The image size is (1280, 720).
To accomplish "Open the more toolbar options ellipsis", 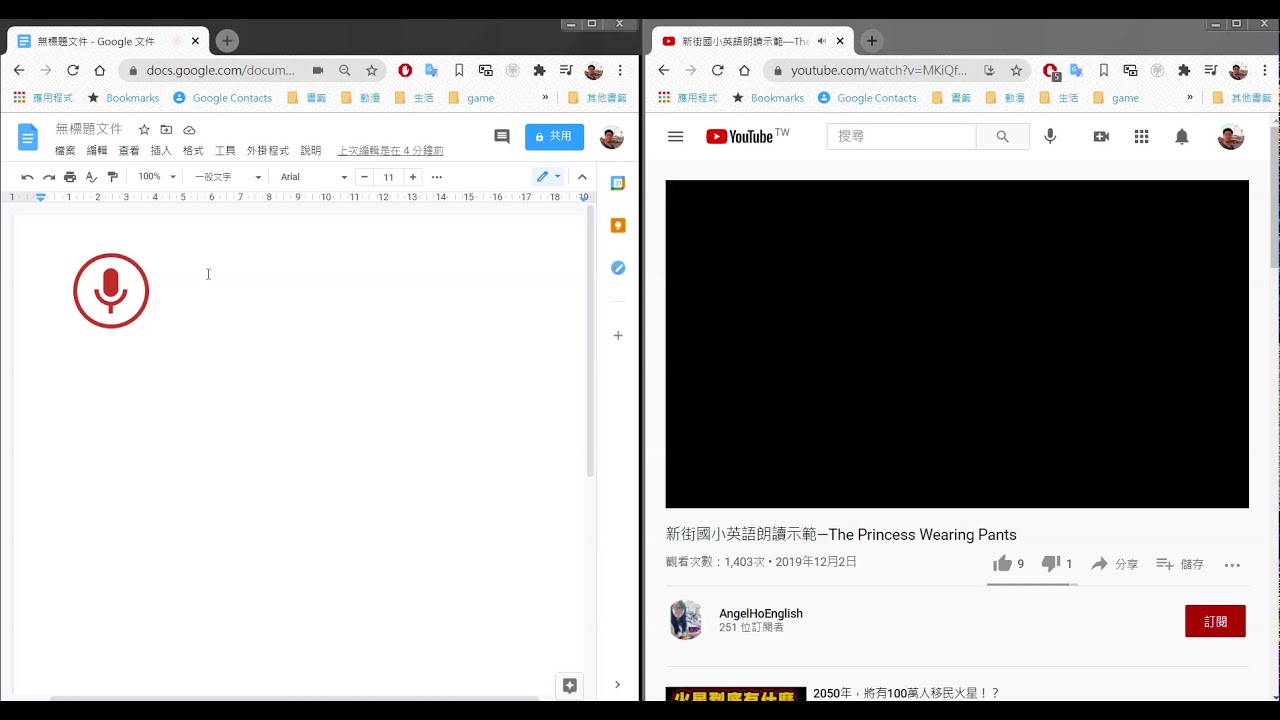I will 437,177.
